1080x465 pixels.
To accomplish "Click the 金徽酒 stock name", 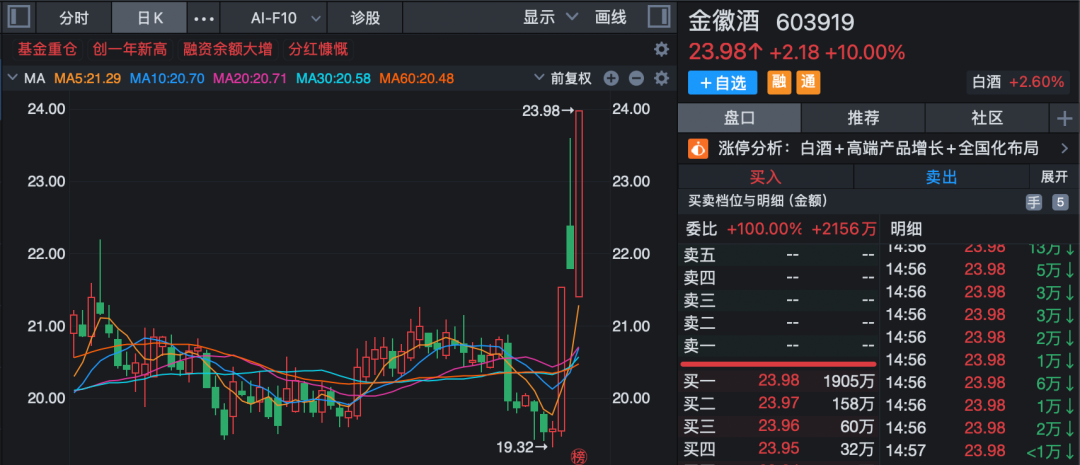I will [724, 22].
